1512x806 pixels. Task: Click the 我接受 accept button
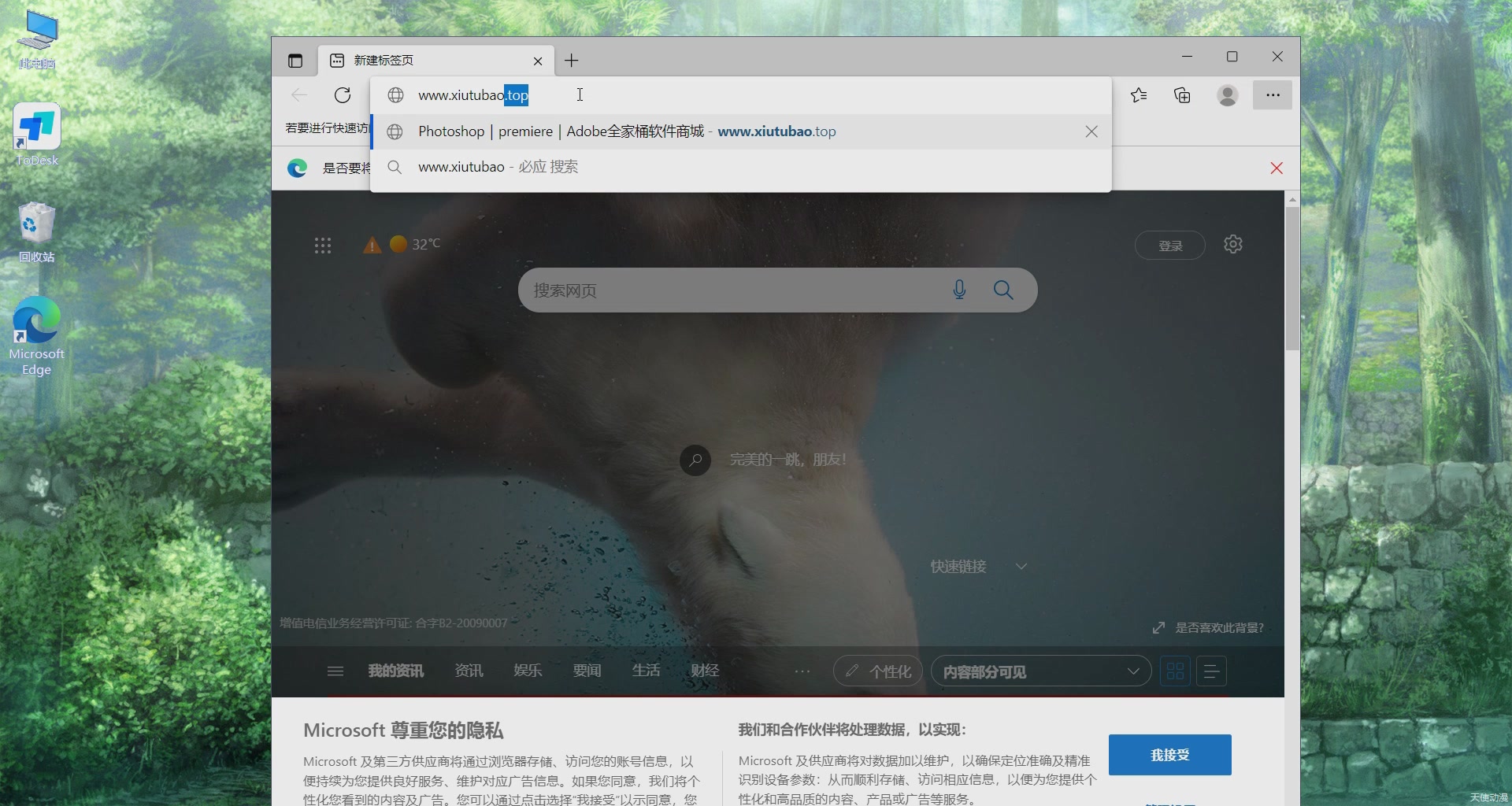coord(1169,755)
